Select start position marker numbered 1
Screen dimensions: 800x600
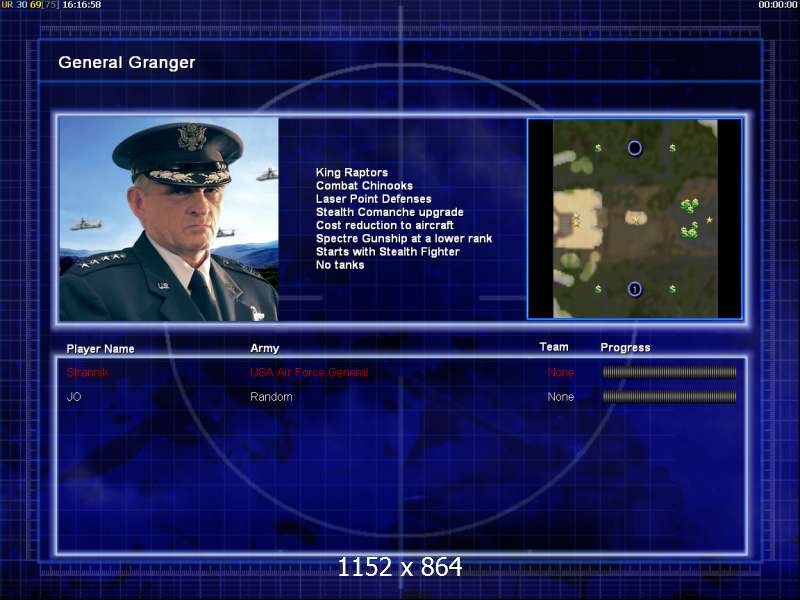tap(635, 289)
